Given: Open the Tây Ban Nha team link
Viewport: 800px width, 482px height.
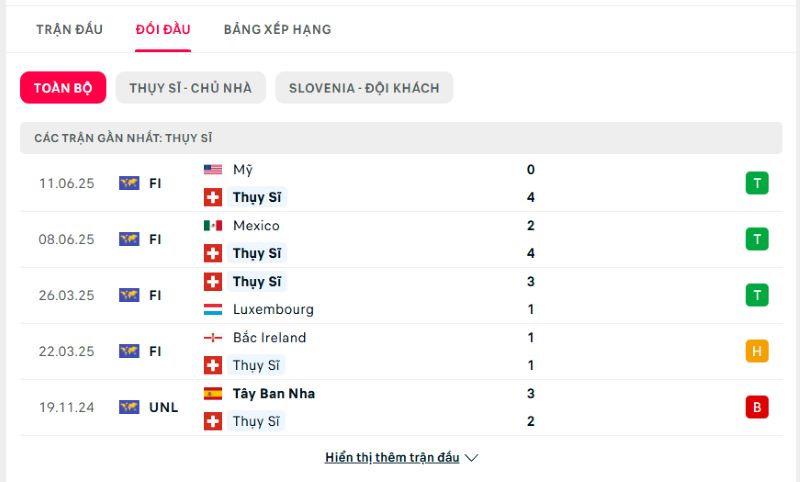Looking at the screenshot, I should 274,394.
